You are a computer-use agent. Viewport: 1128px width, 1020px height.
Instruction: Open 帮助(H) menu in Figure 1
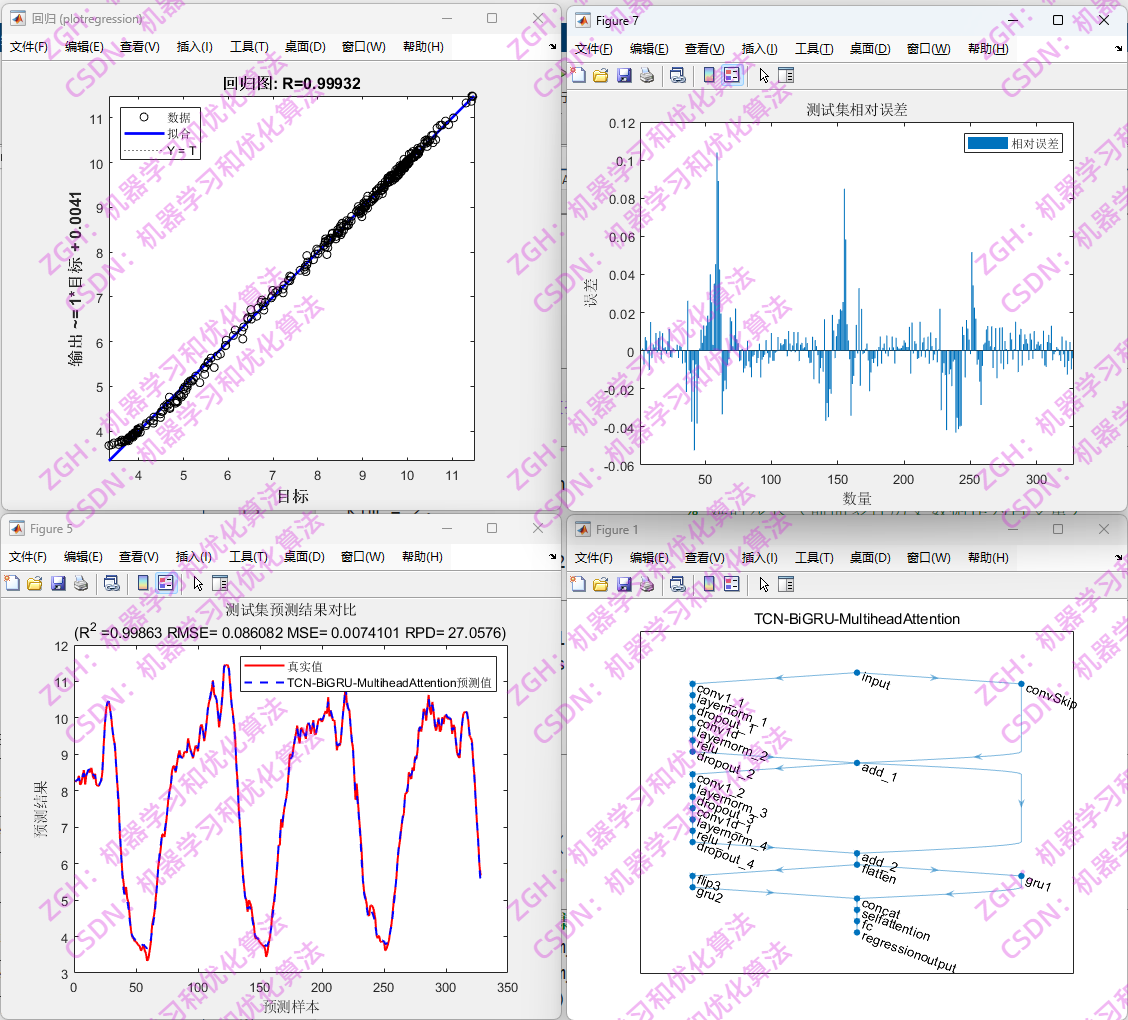coord(988,557)
